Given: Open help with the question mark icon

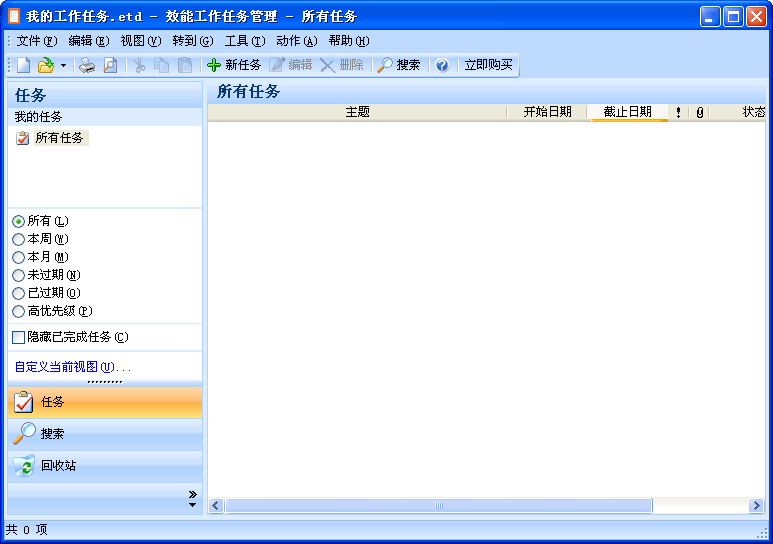Looking at the screenshot, I should pyautogui.click(x=442, y=65).
